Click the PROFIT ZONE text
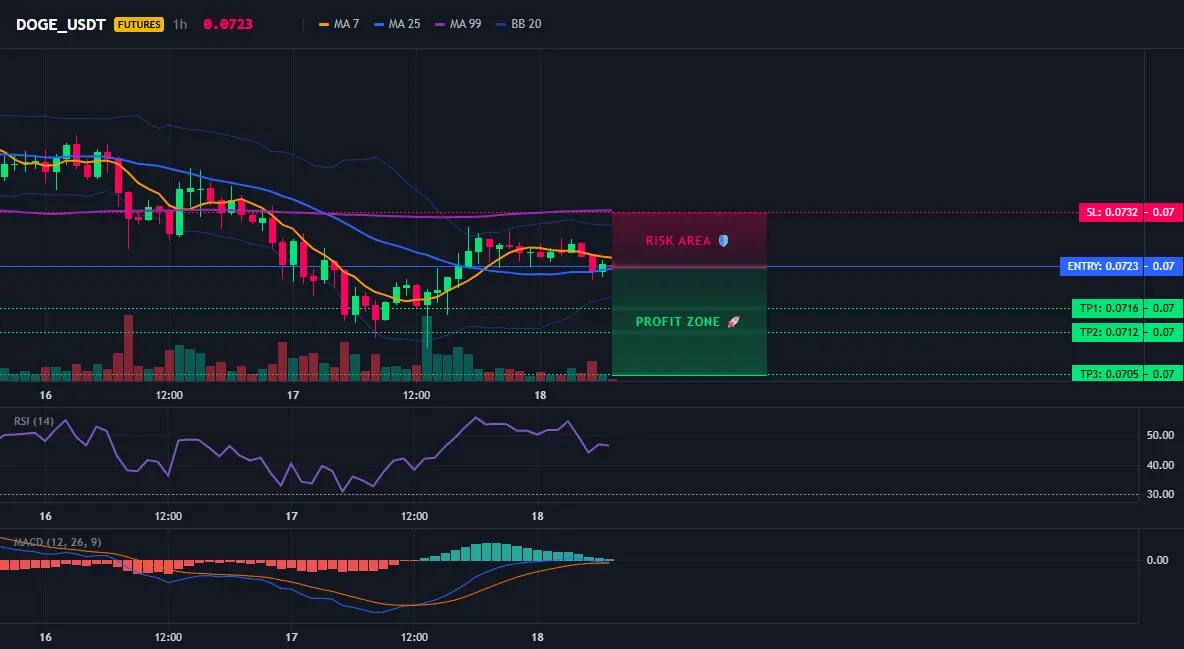 (678, 322)
